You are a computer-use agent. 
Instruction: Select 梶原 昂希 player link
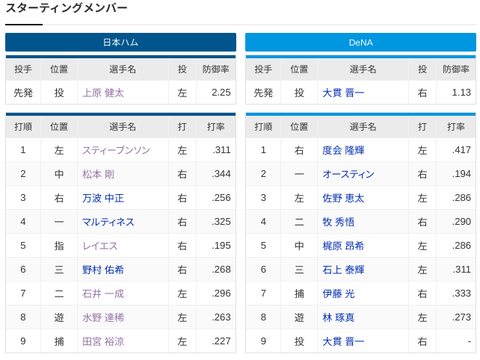pos(343,246)
